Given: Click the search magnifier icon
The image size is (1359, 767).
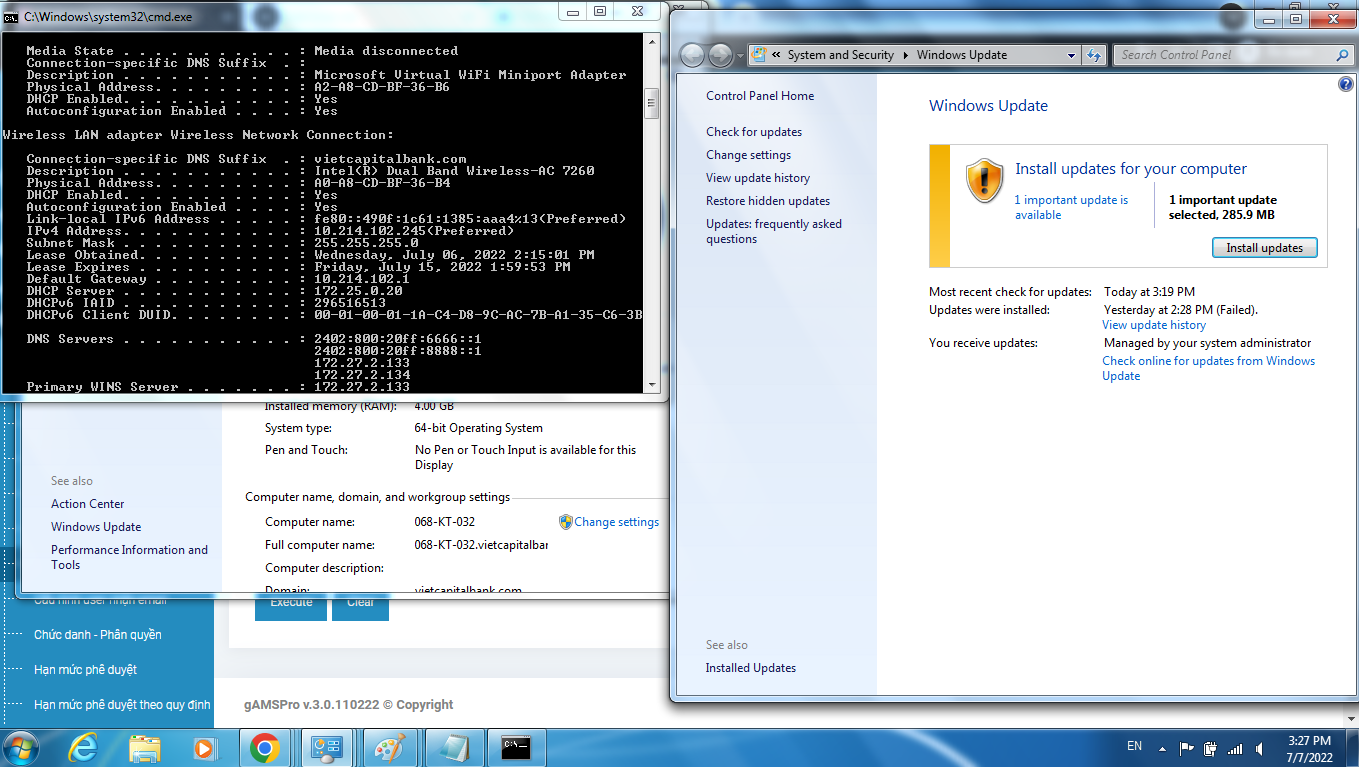Looking at the screenshot, I should tap(1343, 55).
